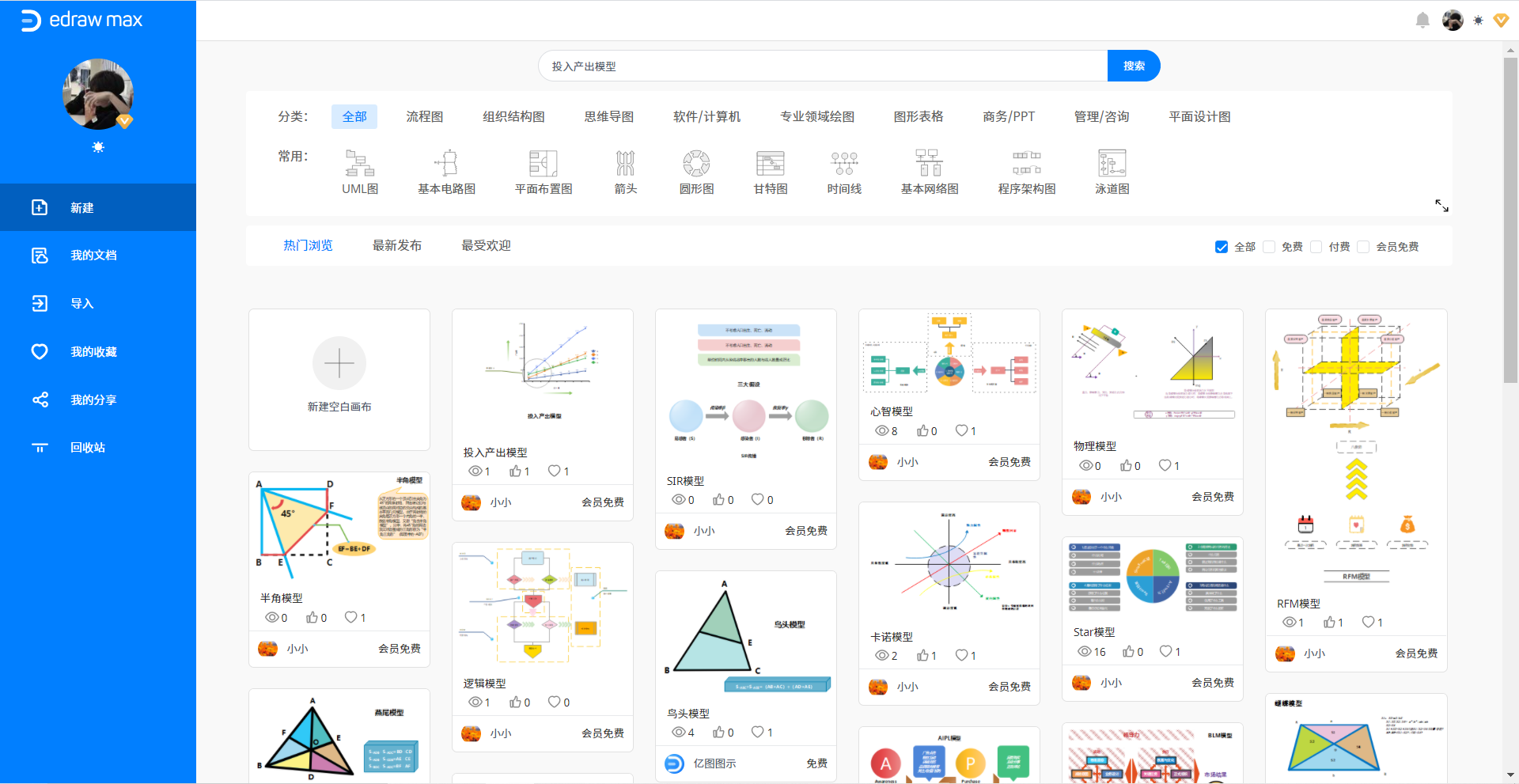Select the 图形表格 category

pyautogui.click(x=919, y=117)
